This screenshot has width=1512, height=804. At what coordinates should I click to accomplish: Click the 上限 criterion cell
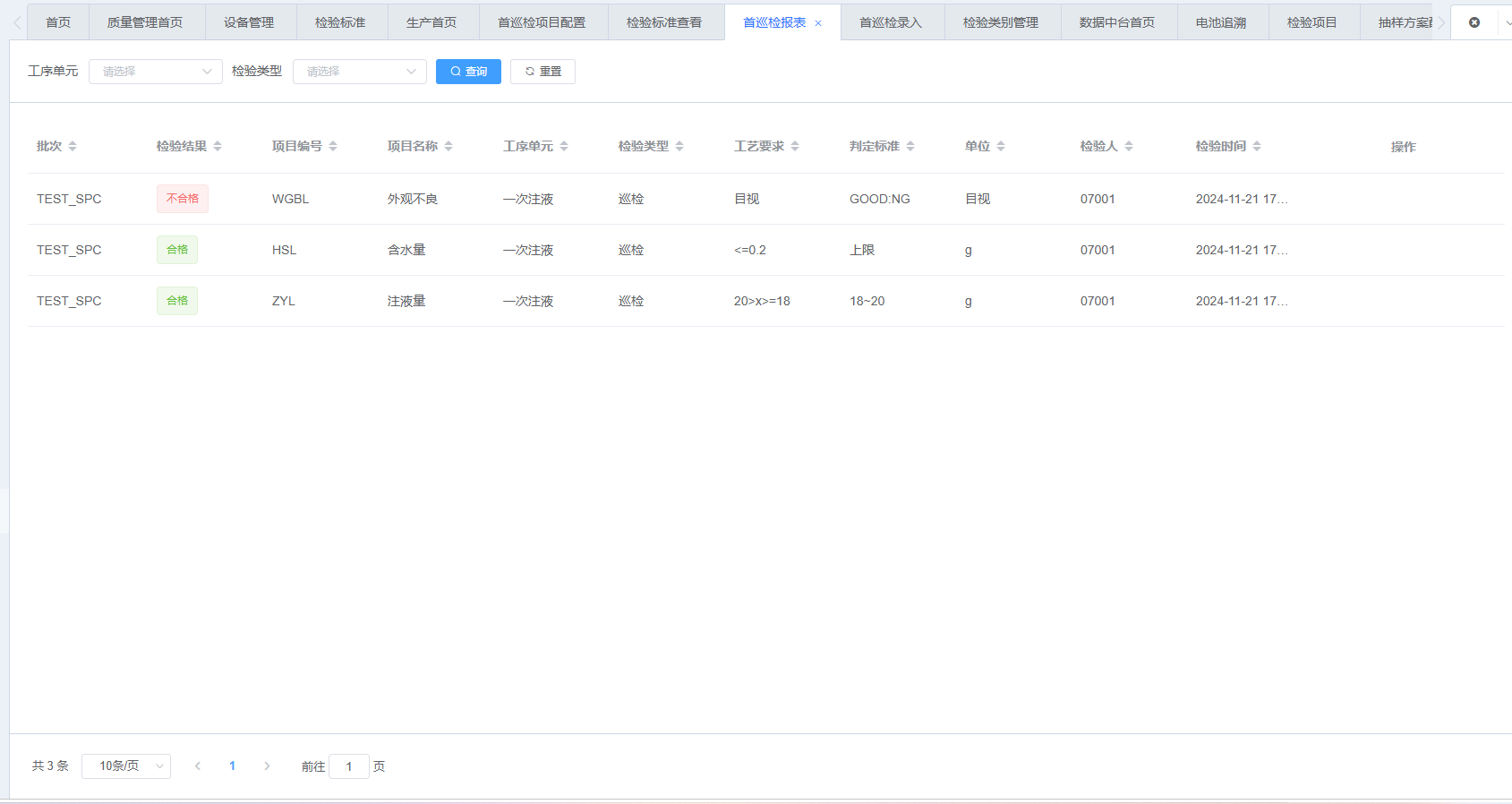(862, 250)
